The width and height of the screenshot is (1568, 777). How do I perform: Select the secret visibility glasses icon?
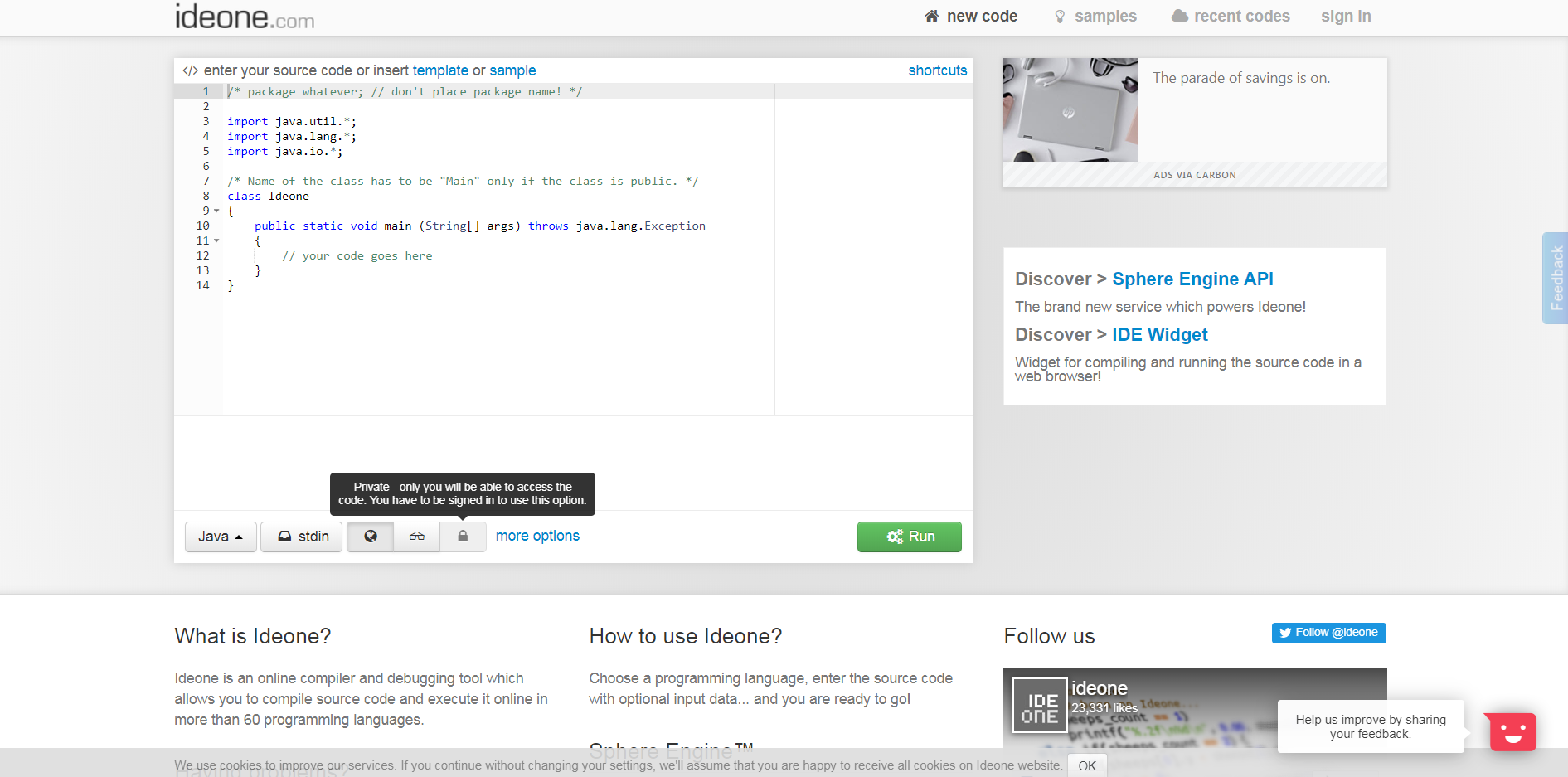[x=417, y=537]
